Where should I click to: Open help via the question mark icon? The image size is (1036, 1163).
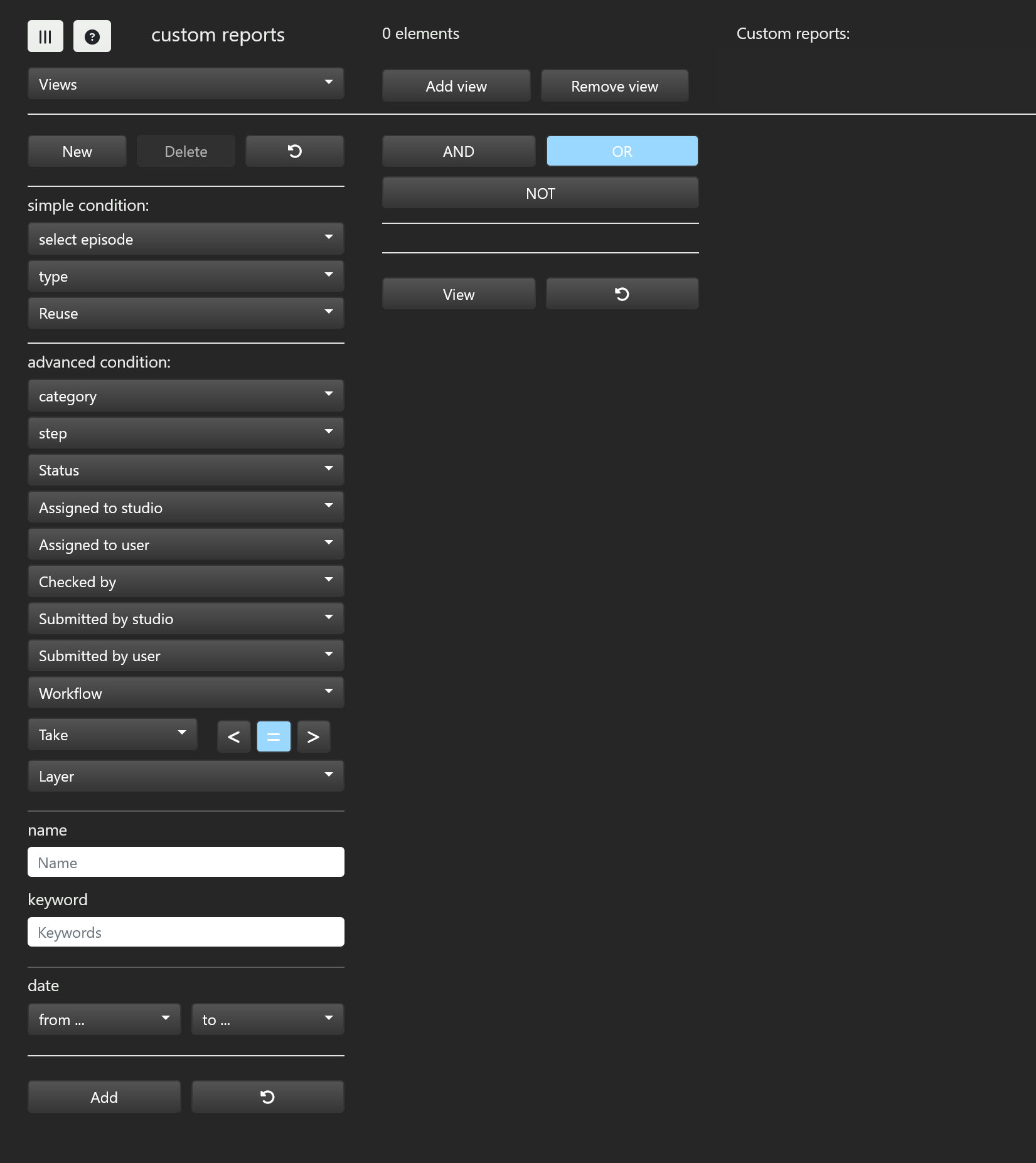click(x=92, y=36)
